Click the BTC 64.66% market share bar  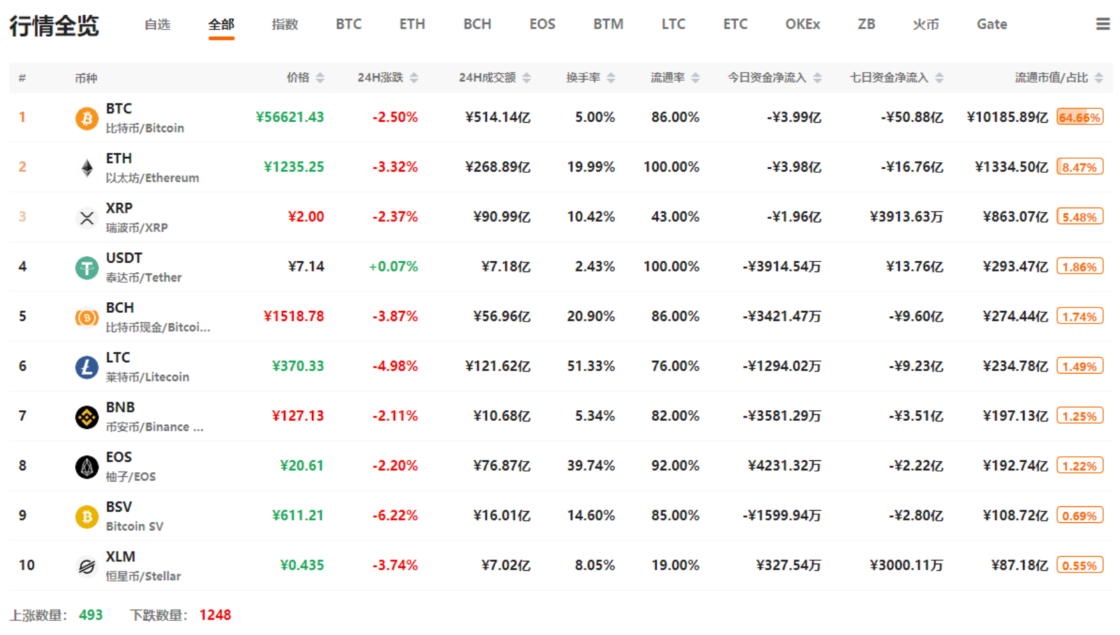point(1079,118)
